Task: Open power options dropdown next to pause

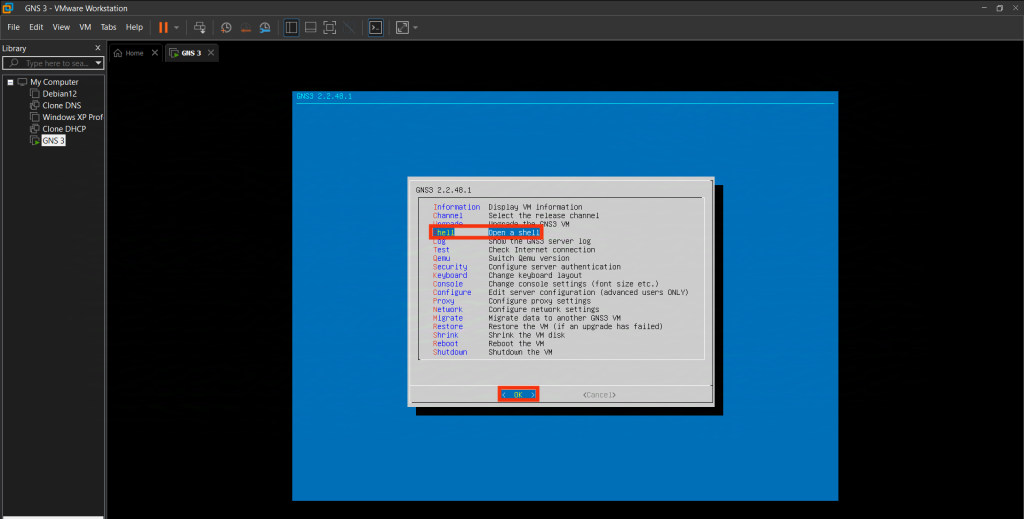Action: (x=177, y=27)
